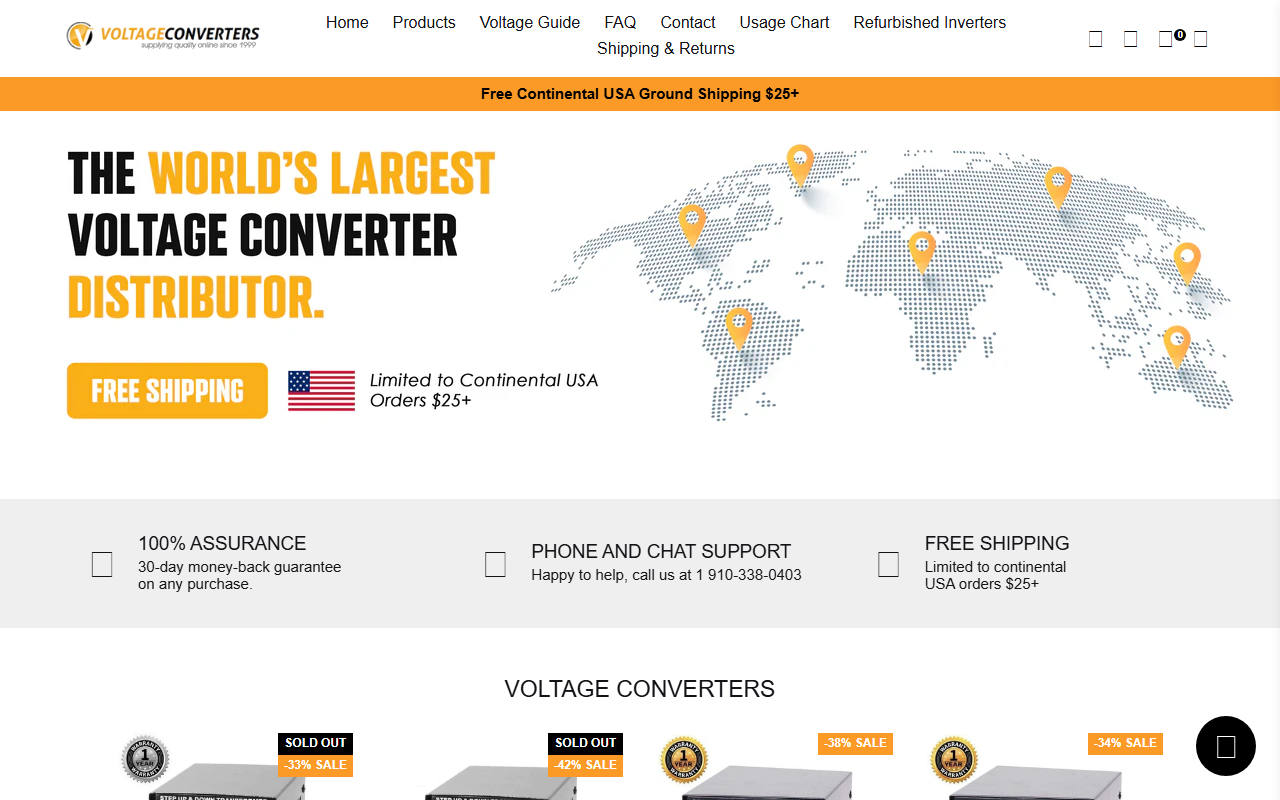The width and height of the screenshot is (1280, 800).
Task: Open the black chat widget button
Action: pos(1226,746)
